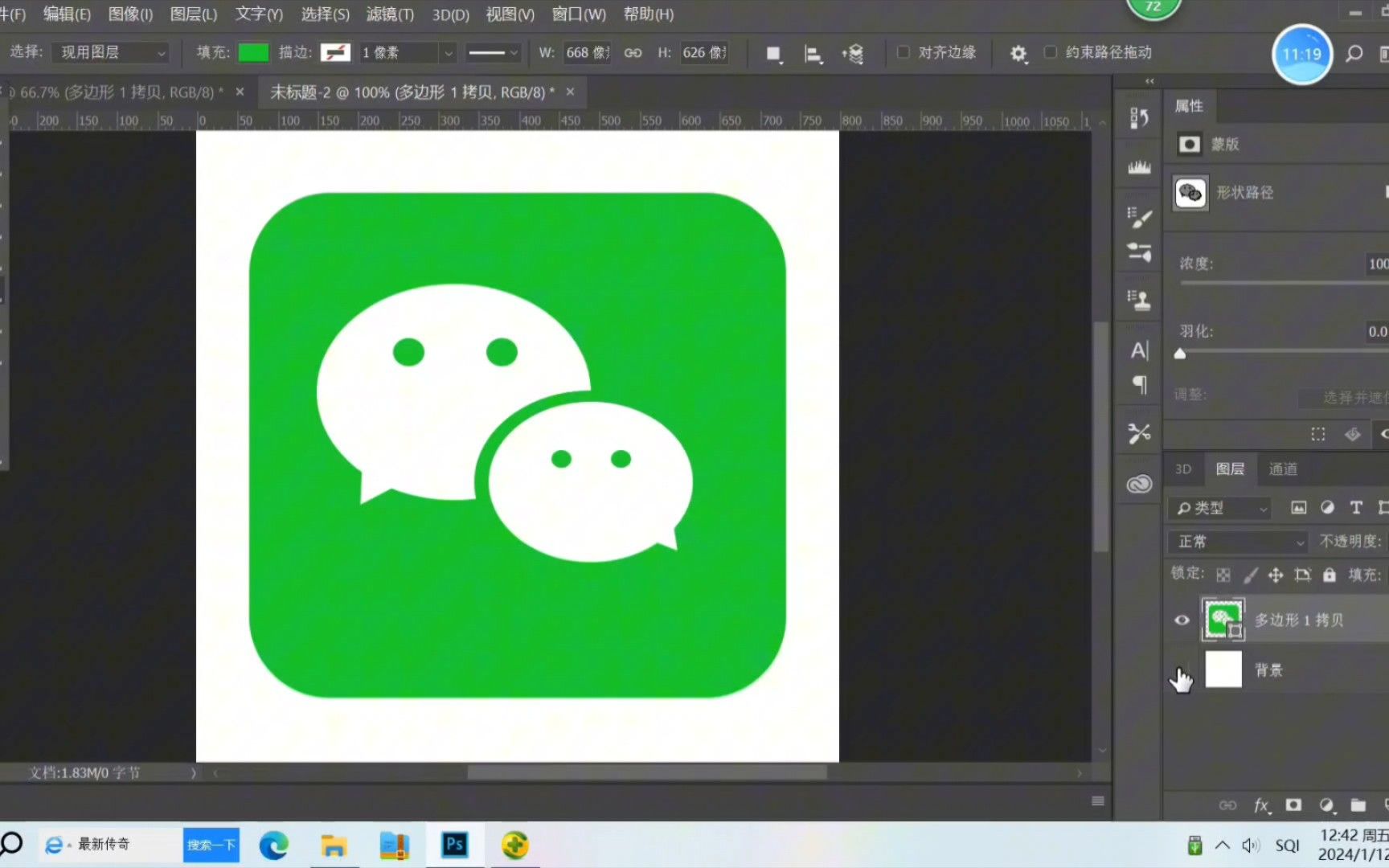Viewport: 1389px width, 868px height.
Task: Click the height H input field
Action: point(704,53)
